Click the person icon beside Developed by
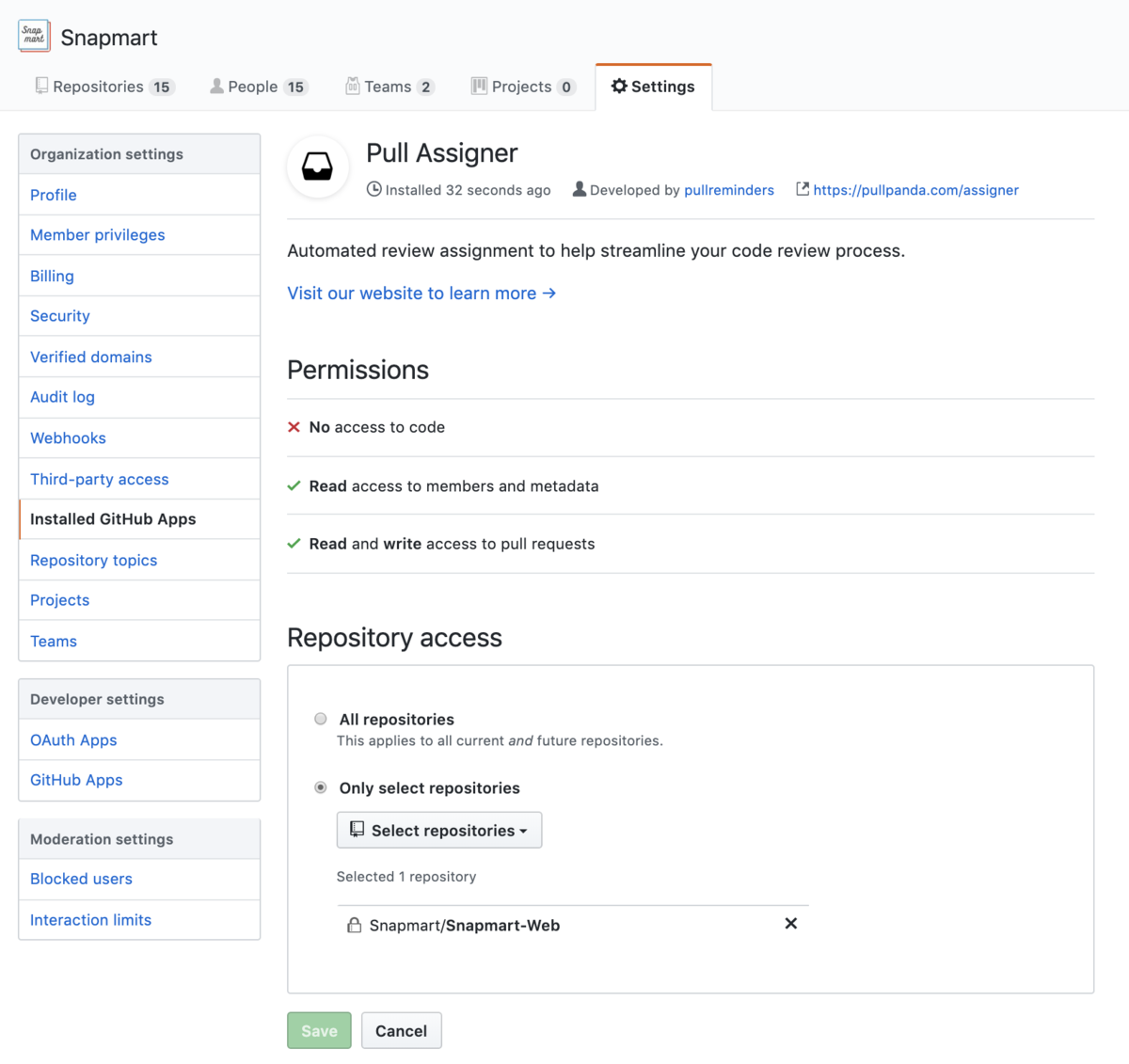Image resolution: width=1129 pixels, height=1064 pixels. click(x=580, y=189)
